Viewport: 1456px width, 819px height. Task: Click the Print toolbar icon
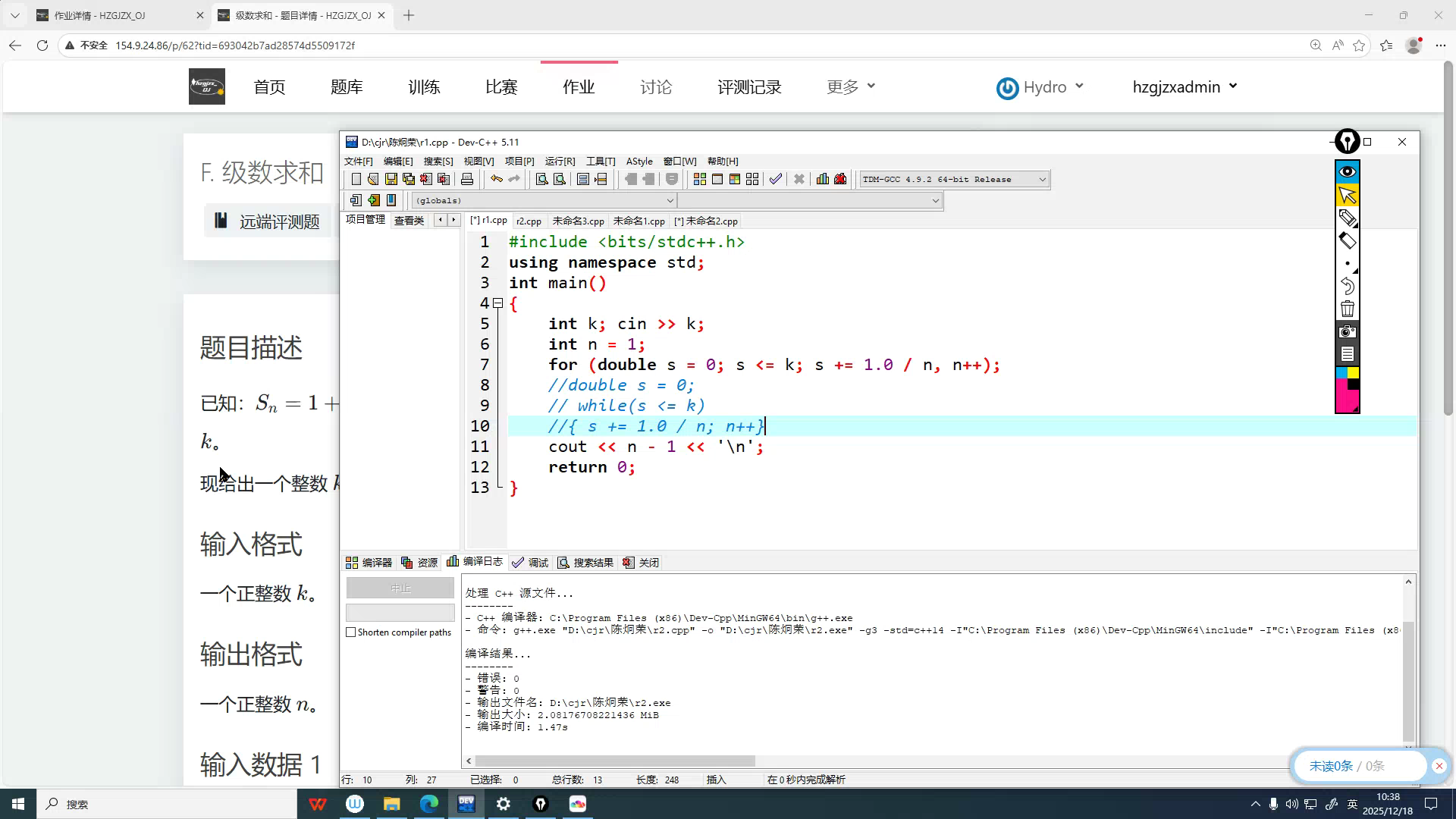click(467, 179)
